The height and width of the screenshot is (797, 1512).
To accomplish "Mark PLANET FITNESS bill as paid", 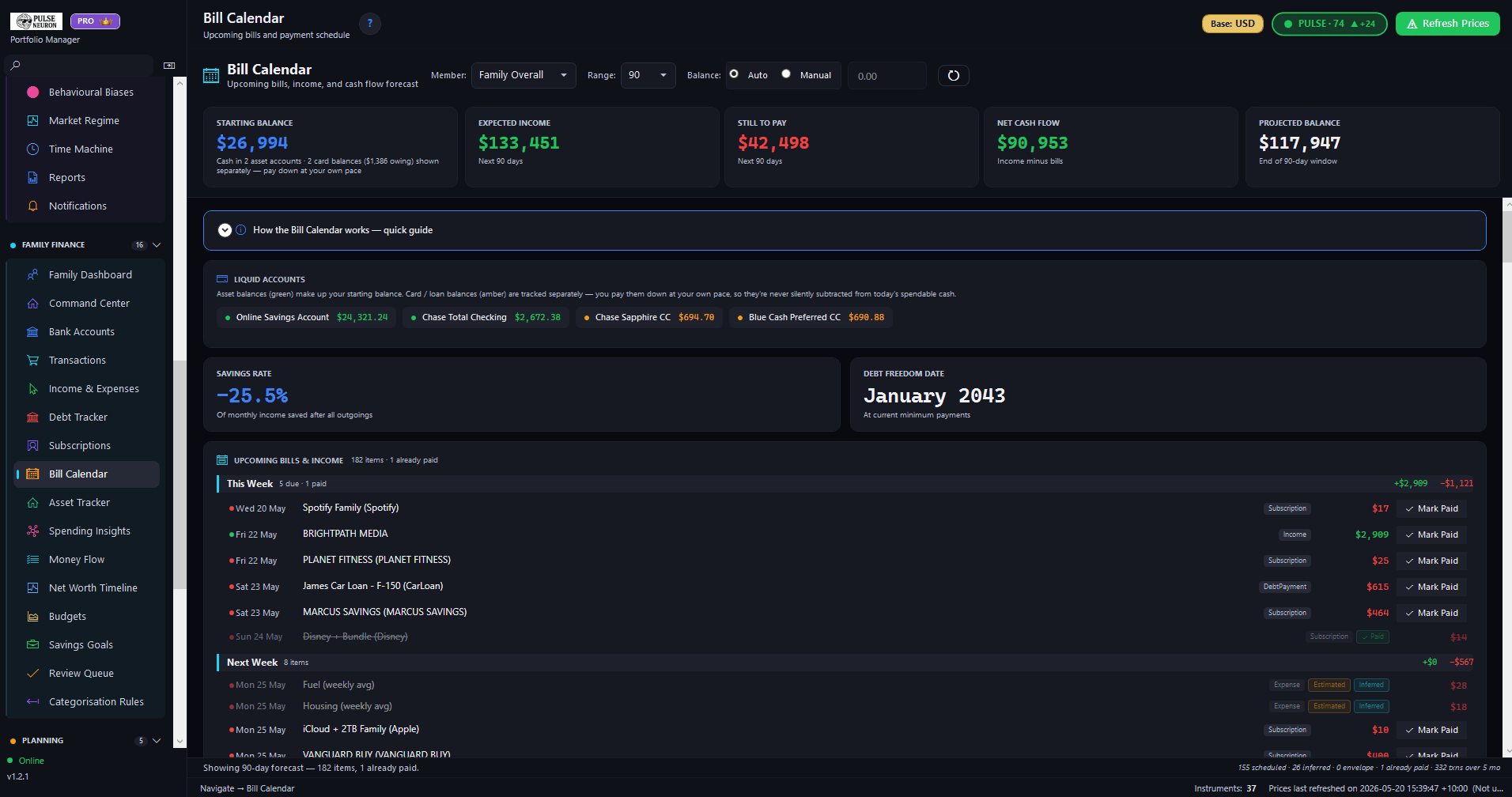I will [x=1431, y=561].
